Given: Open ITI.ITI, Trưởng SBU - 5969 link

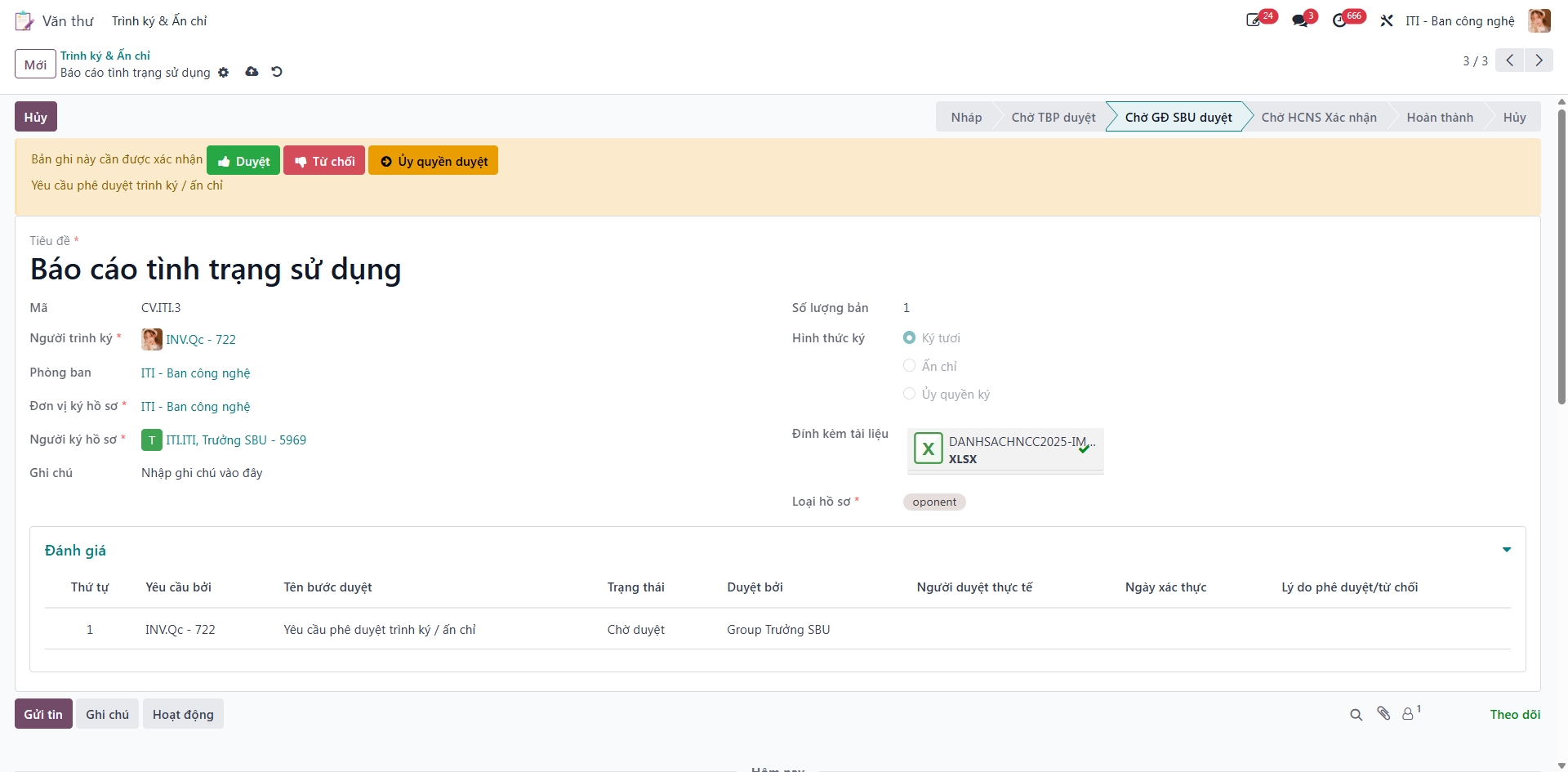Looking at the screenshot, I should (x=236, y=440).
